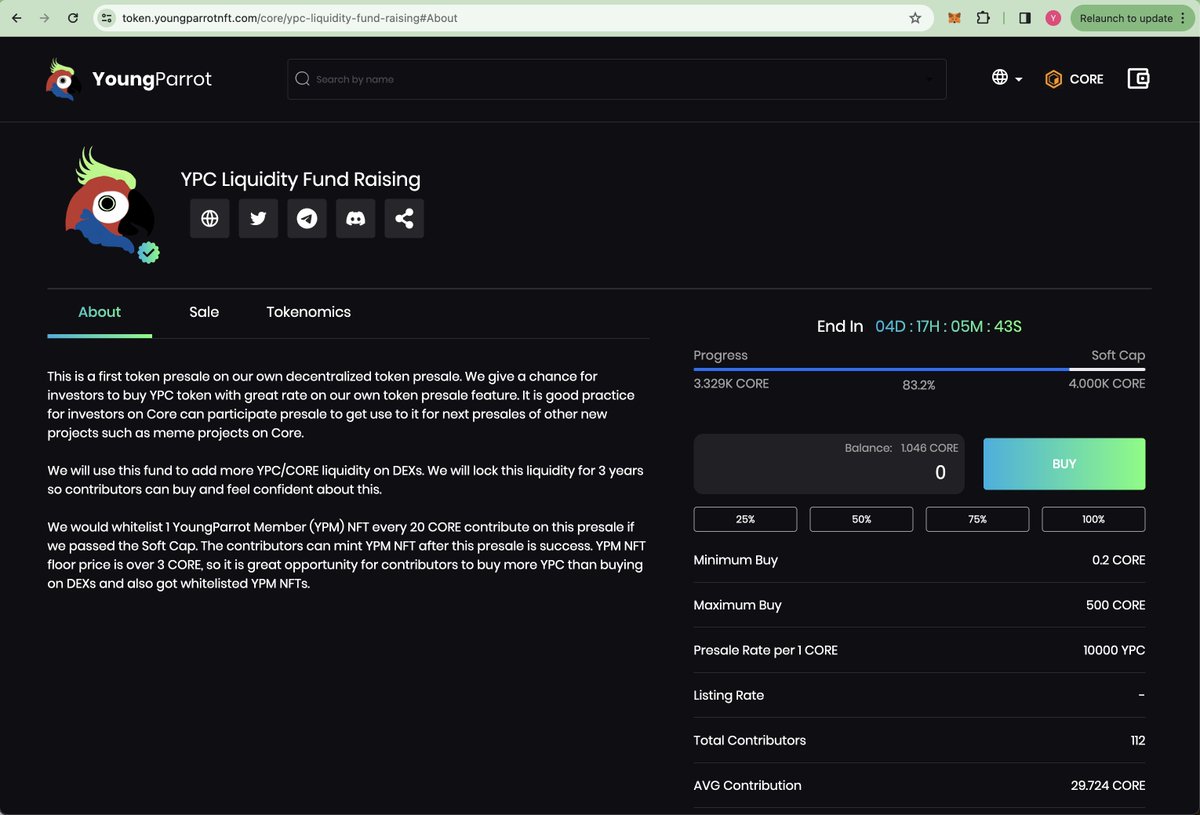Click the magnifier icon in search box

(302, 79)
